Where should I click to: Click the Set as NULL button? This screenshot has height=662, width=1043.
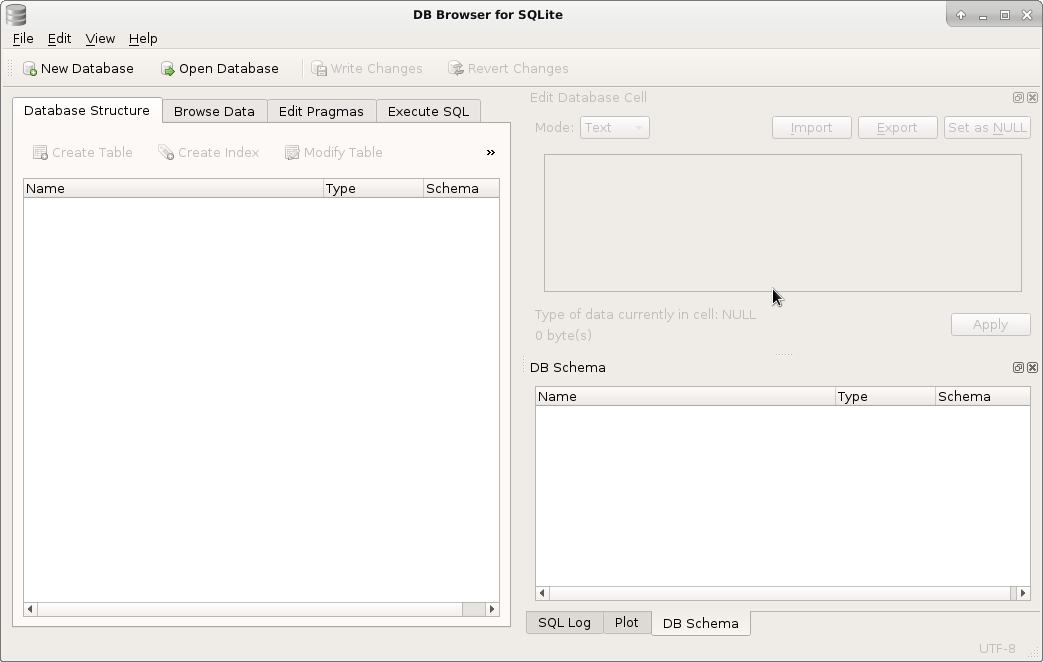coord(987,128)
